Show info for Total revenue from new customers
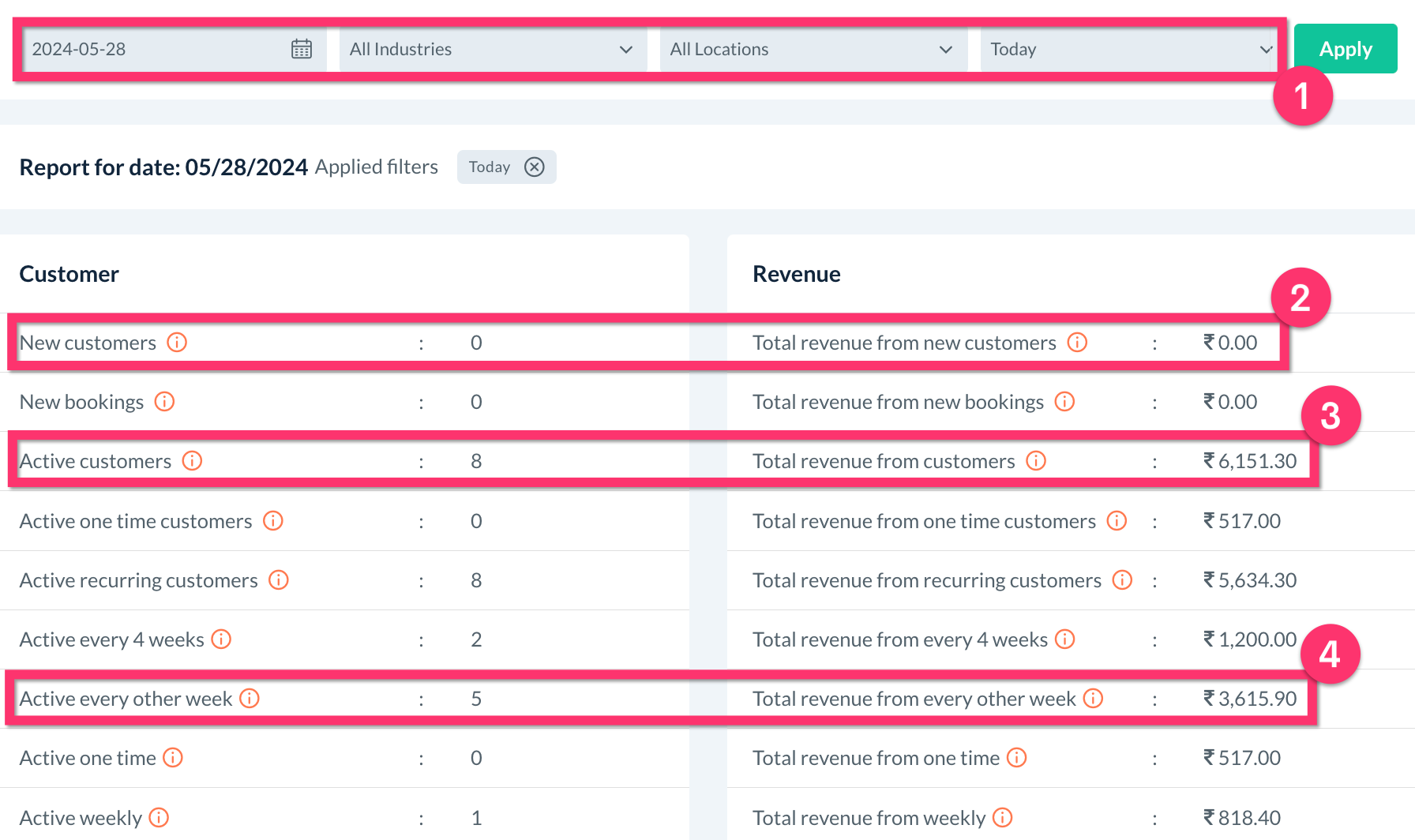1415x840 pixels. (x=1077, y=342)
